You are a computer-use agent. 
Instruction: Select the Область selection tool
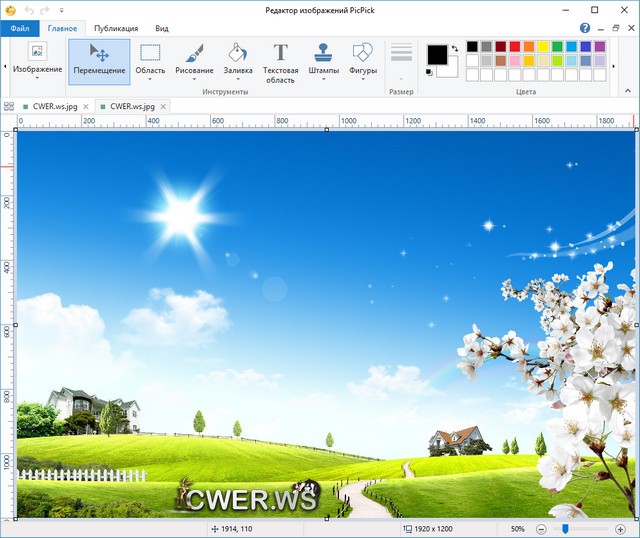150,60
